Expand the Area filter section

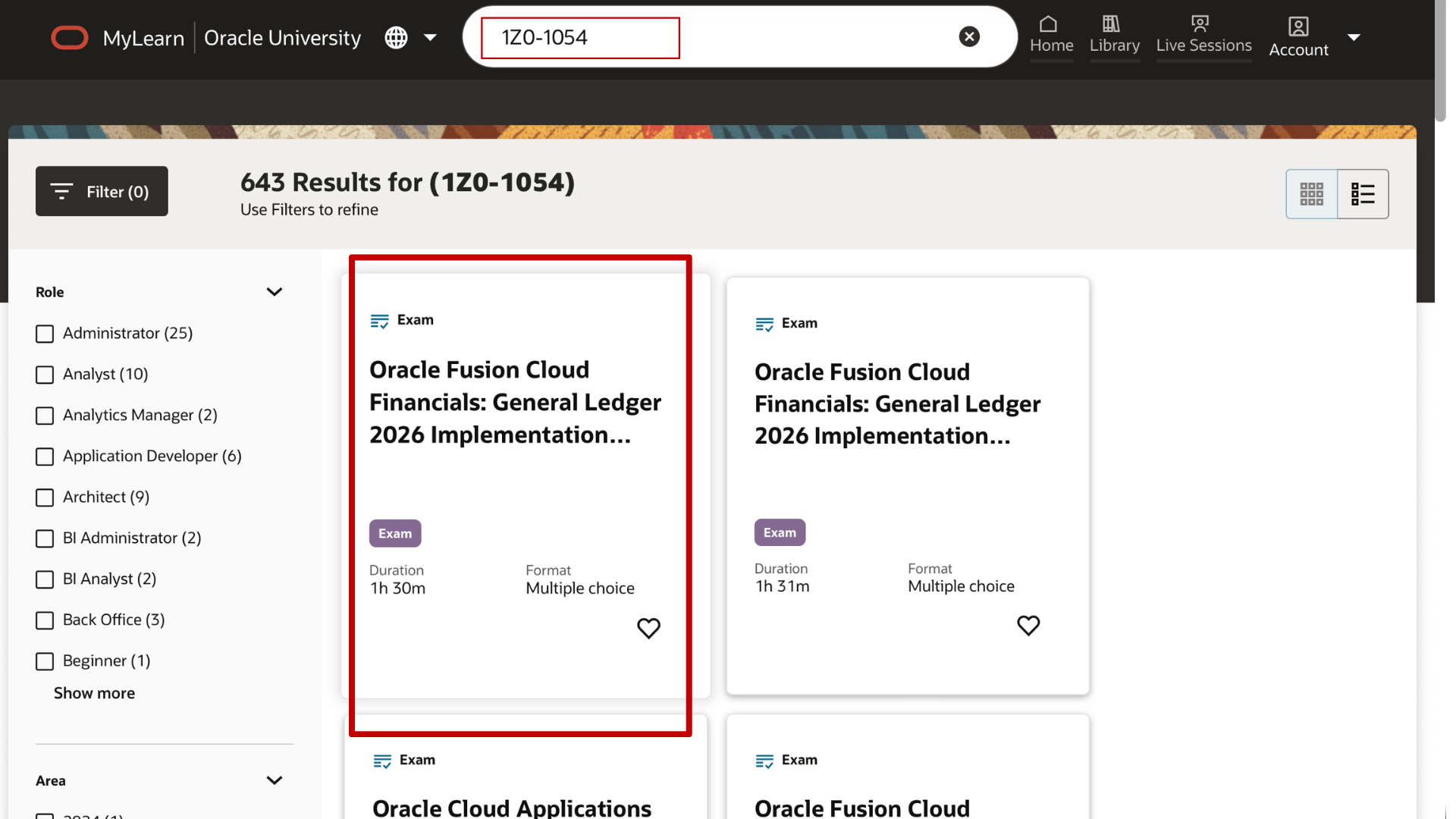coord(275,780)
